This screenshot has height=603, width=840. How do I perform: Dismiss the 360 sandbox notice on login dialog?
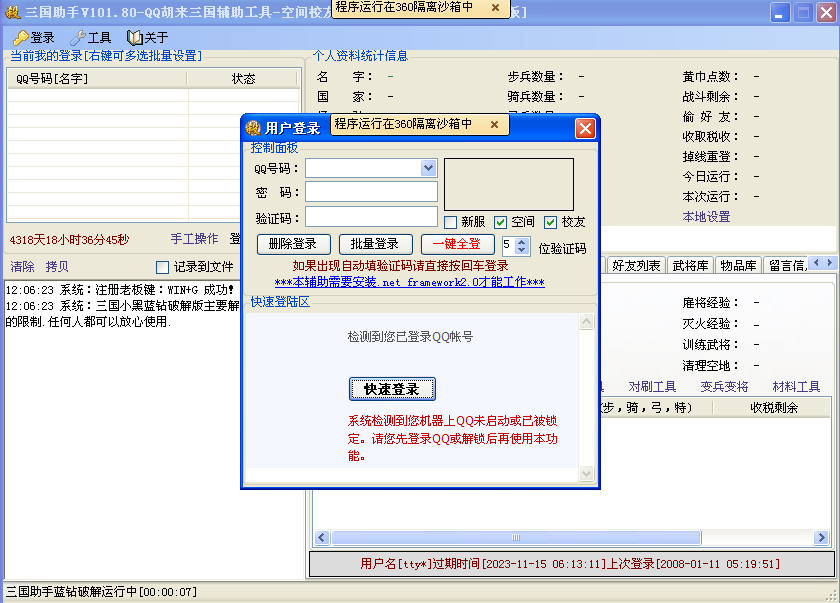pos(494,124)
